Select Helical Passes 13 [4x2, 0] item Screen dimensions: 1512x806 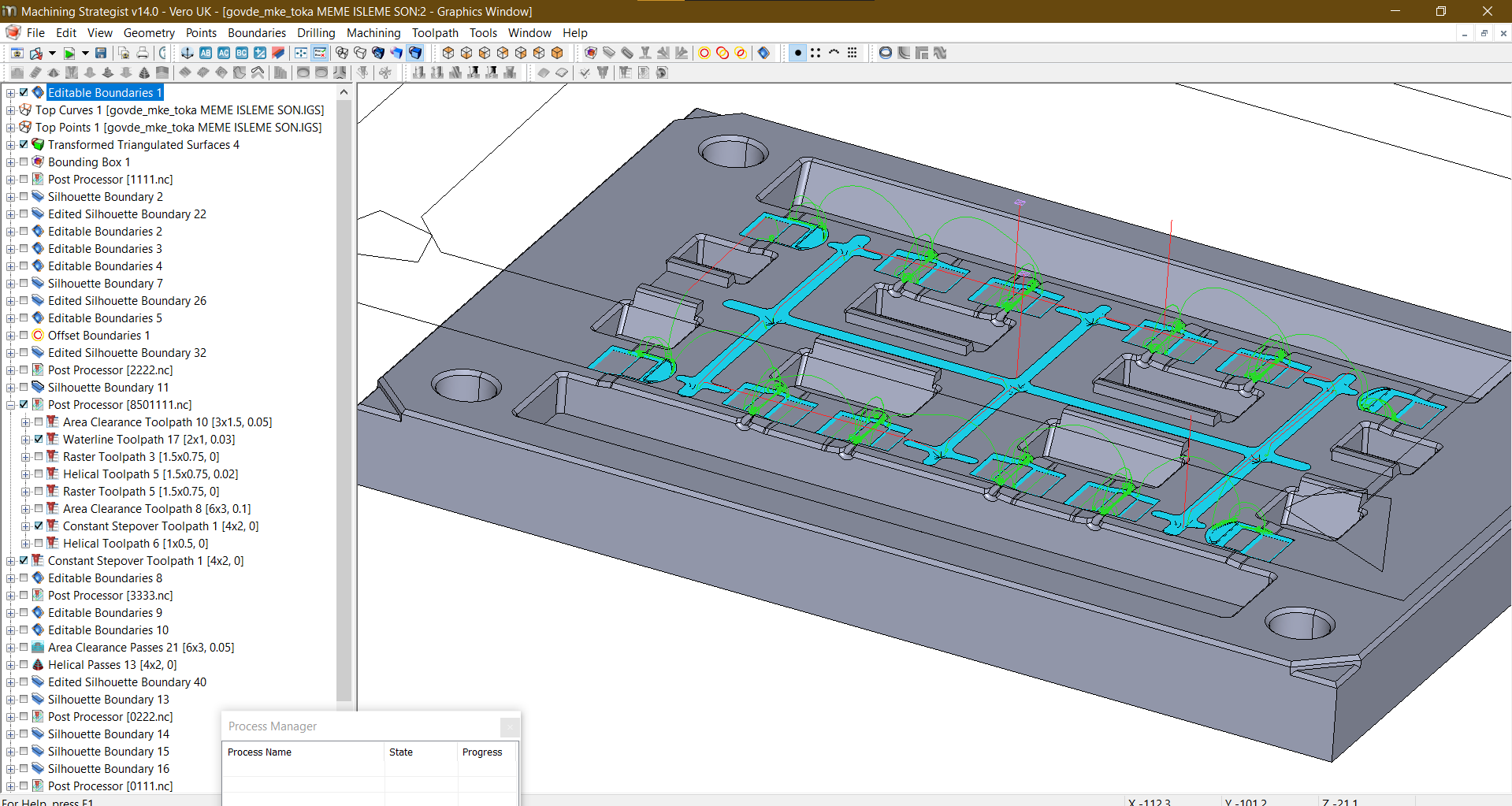tap(113, 664)
